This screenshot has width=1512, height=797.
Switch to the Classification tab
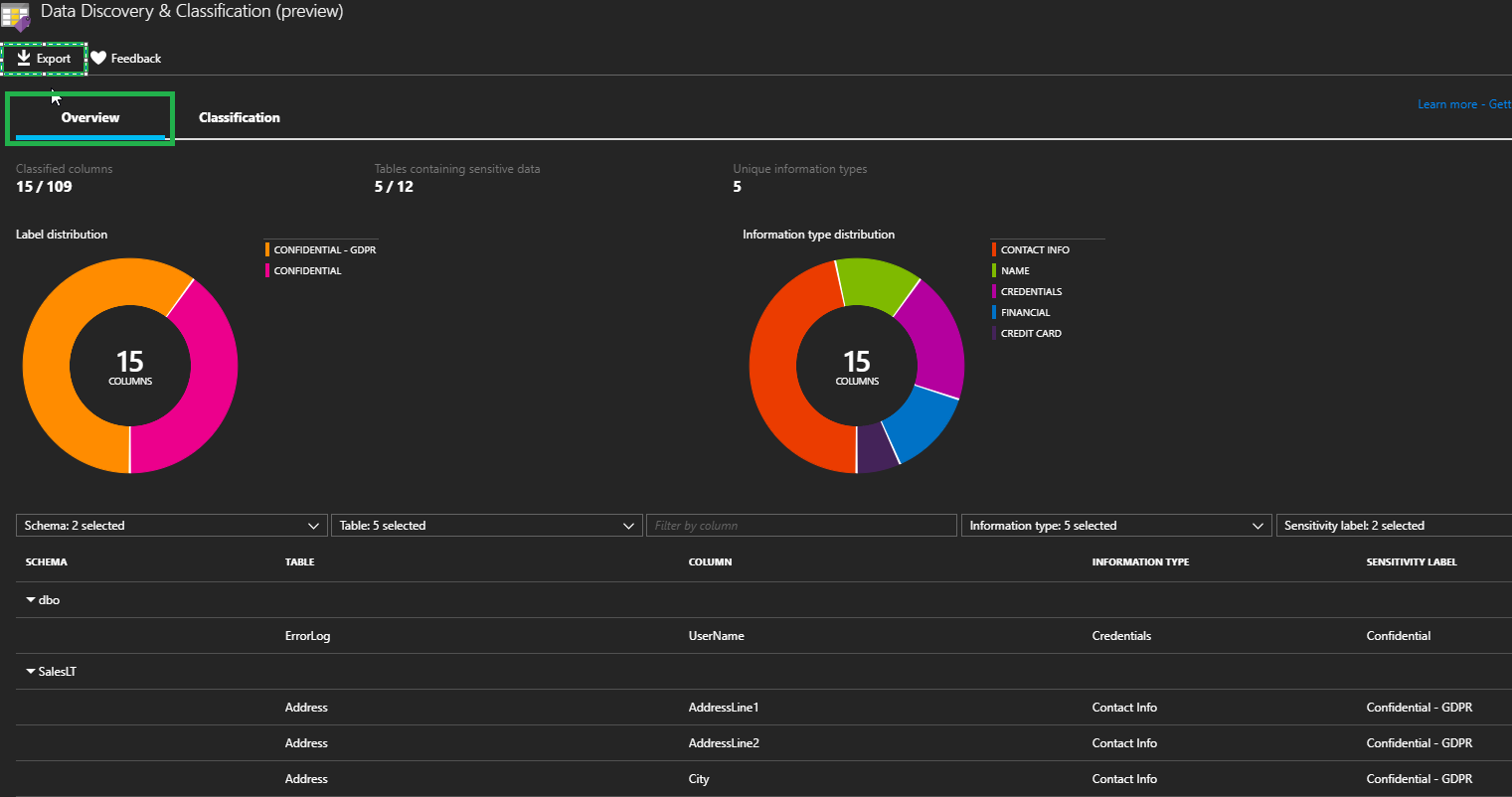pos(239,117)
